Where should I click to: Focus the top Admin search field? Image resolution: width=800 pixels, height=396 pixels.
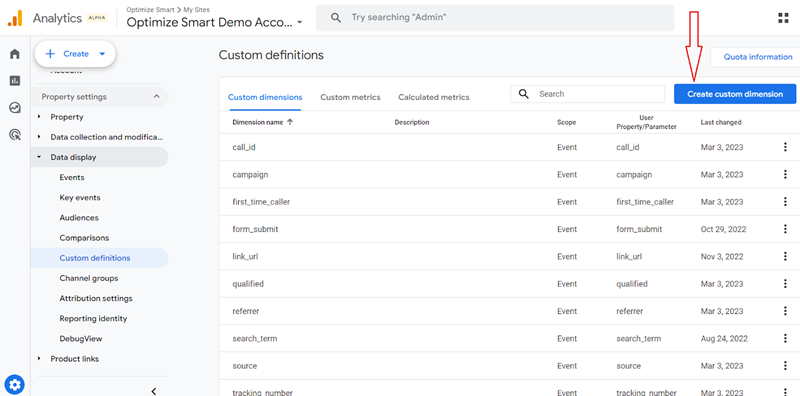[x=495, y=18]
